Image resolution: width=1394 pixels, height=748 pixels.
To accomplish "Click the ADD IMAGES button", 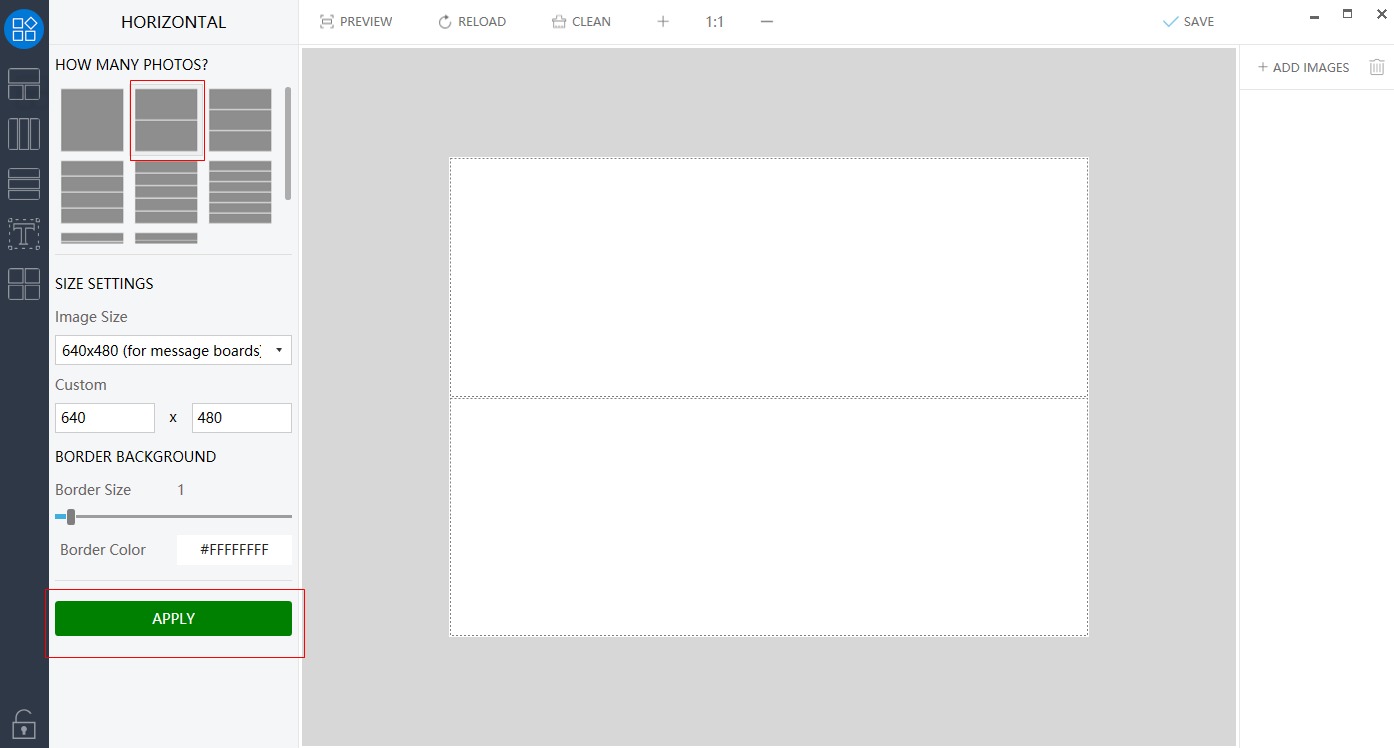I will [1303, 67].
